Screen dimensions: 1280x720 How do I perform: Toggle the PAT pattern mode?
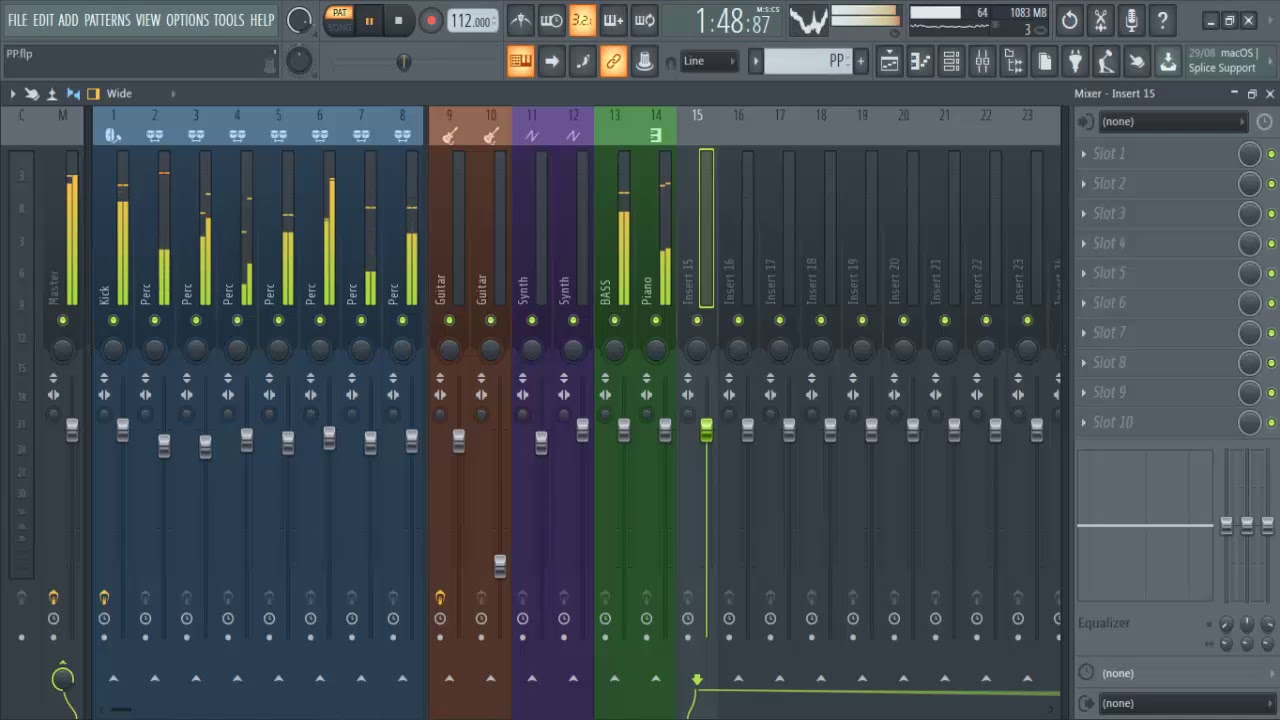coord(340,13)
